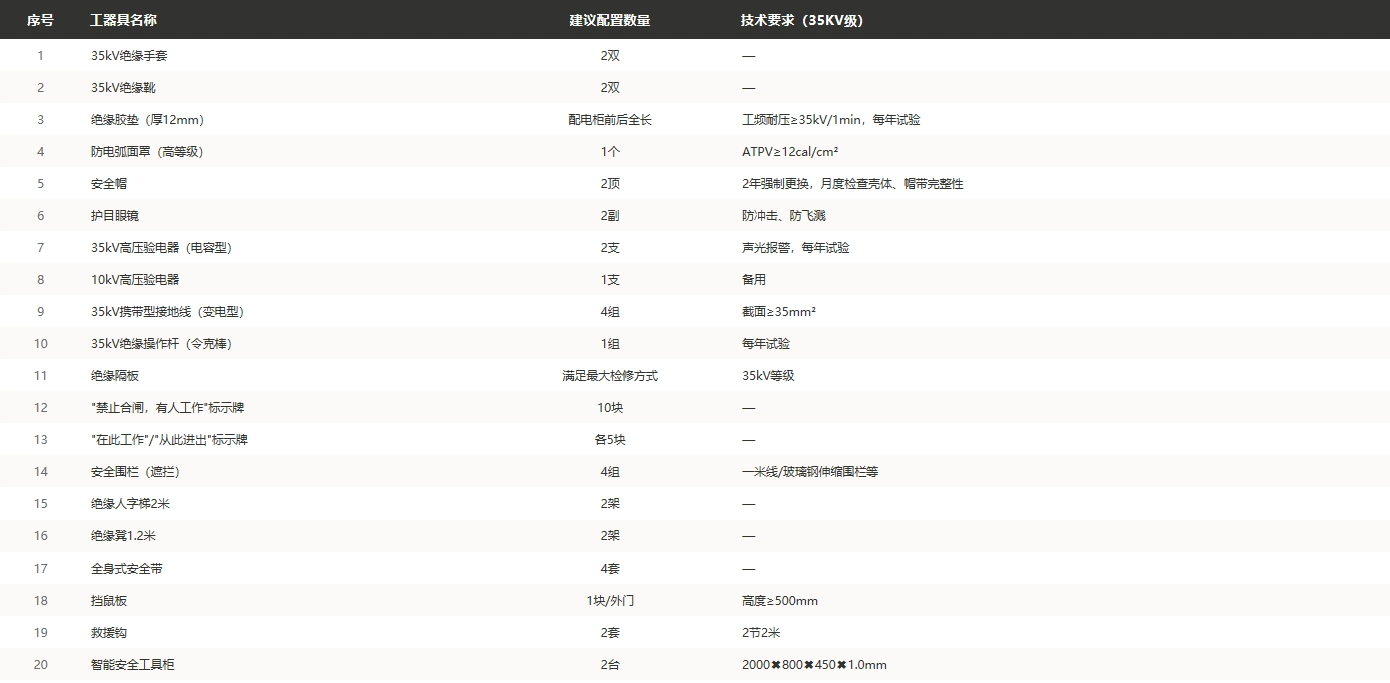This screenshot has height=683, width=1390.
Task: Click the "35kV携带型接地线（变电型）" entry
Action: pyautogui.click(x=167, y=312)
